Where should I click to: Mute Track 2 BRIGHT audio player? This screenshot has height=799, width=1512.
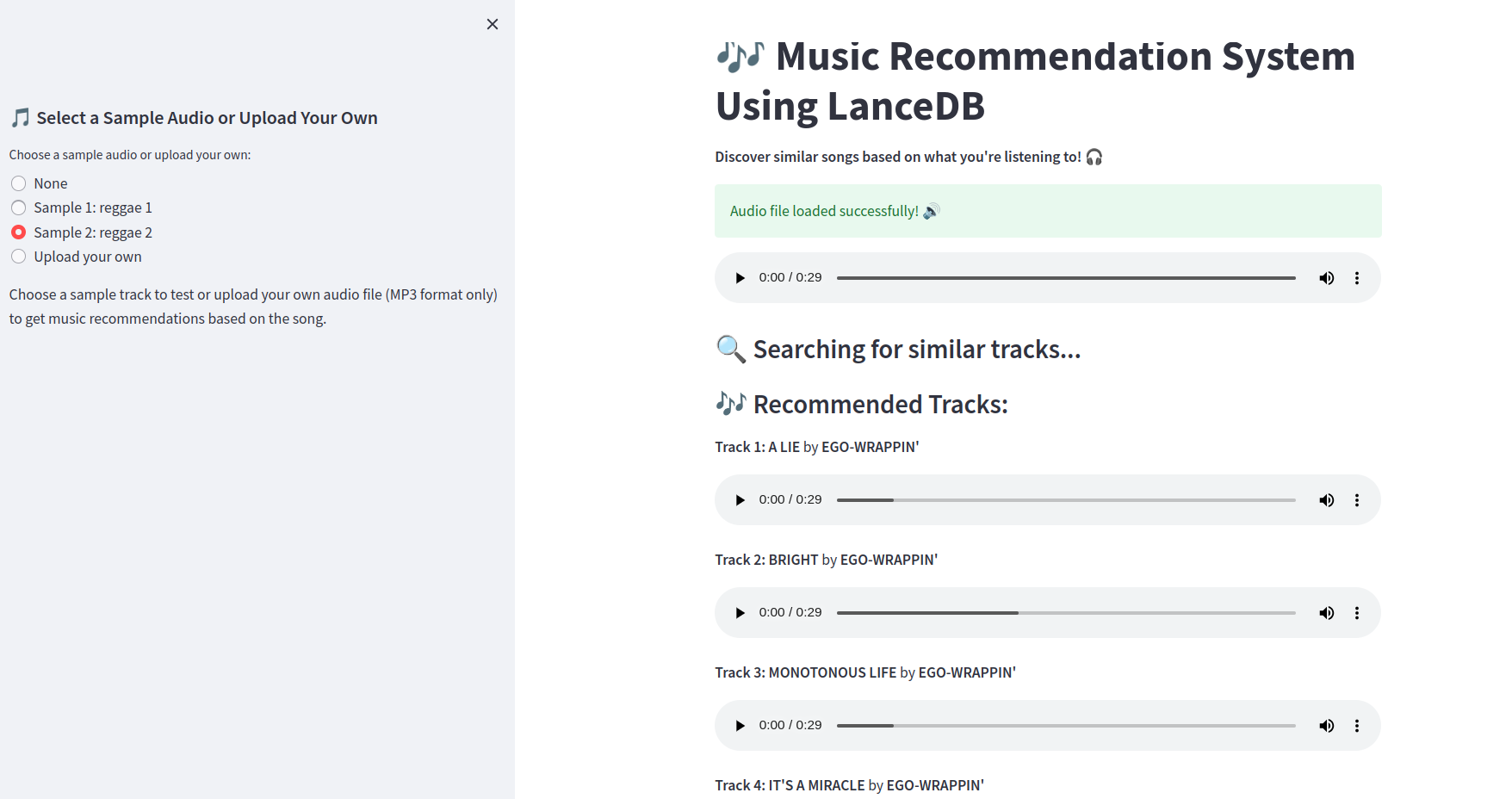1326,613
